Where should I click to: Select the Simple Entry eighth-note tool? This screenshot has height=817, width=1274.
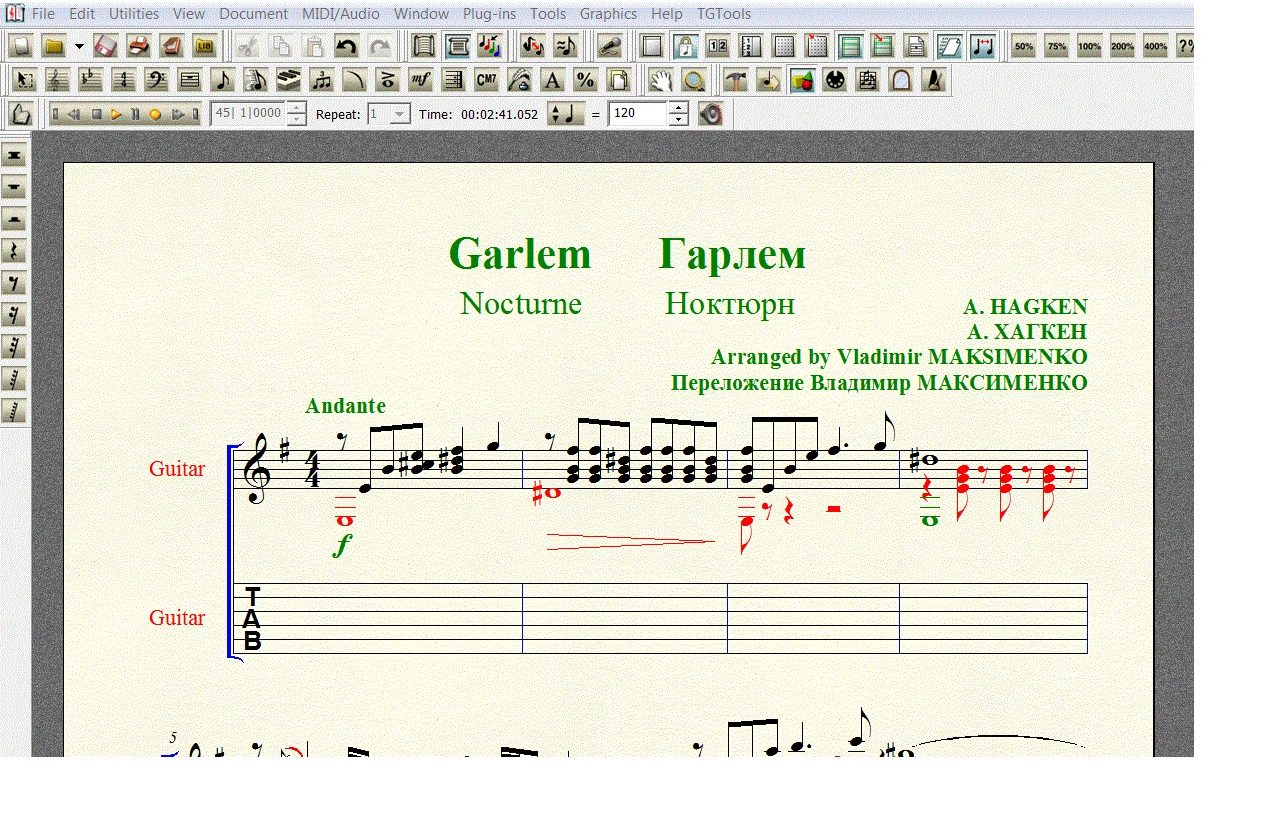[x=222, y=81]
